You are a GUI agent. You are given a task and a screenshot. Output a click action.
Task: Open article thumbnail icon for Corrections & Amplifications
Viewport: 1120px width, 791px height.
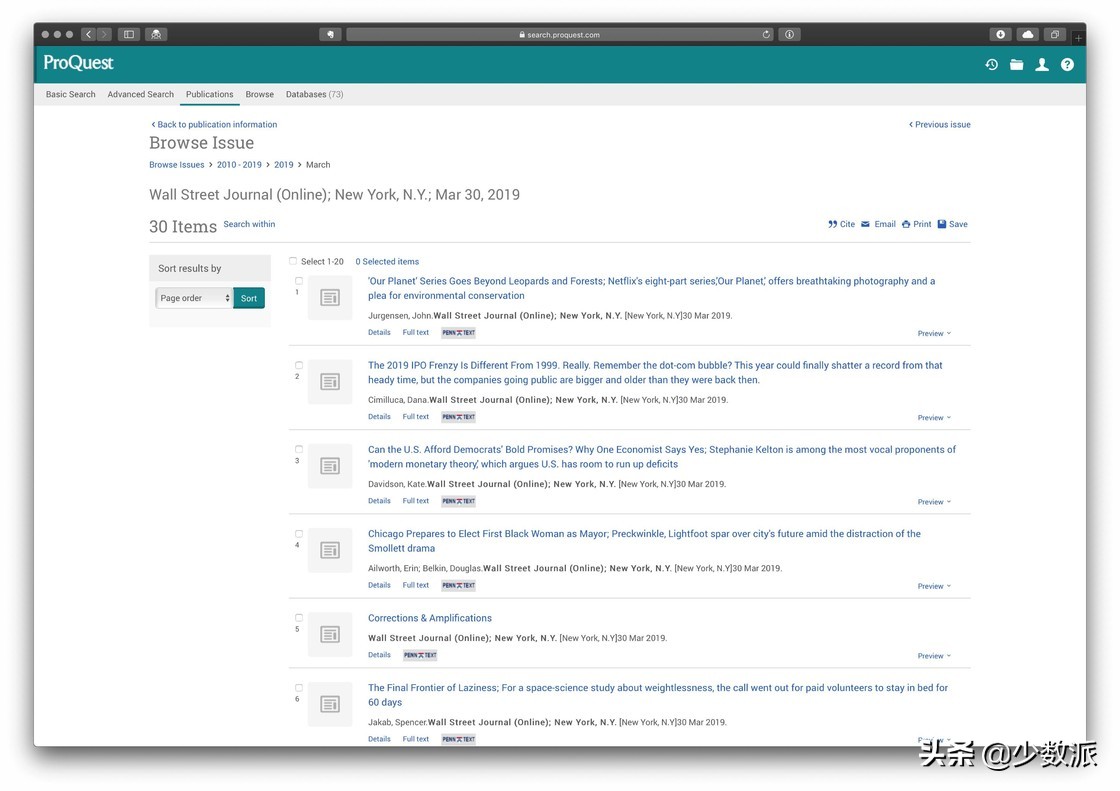pyautogui.click(x=330, y=635)
